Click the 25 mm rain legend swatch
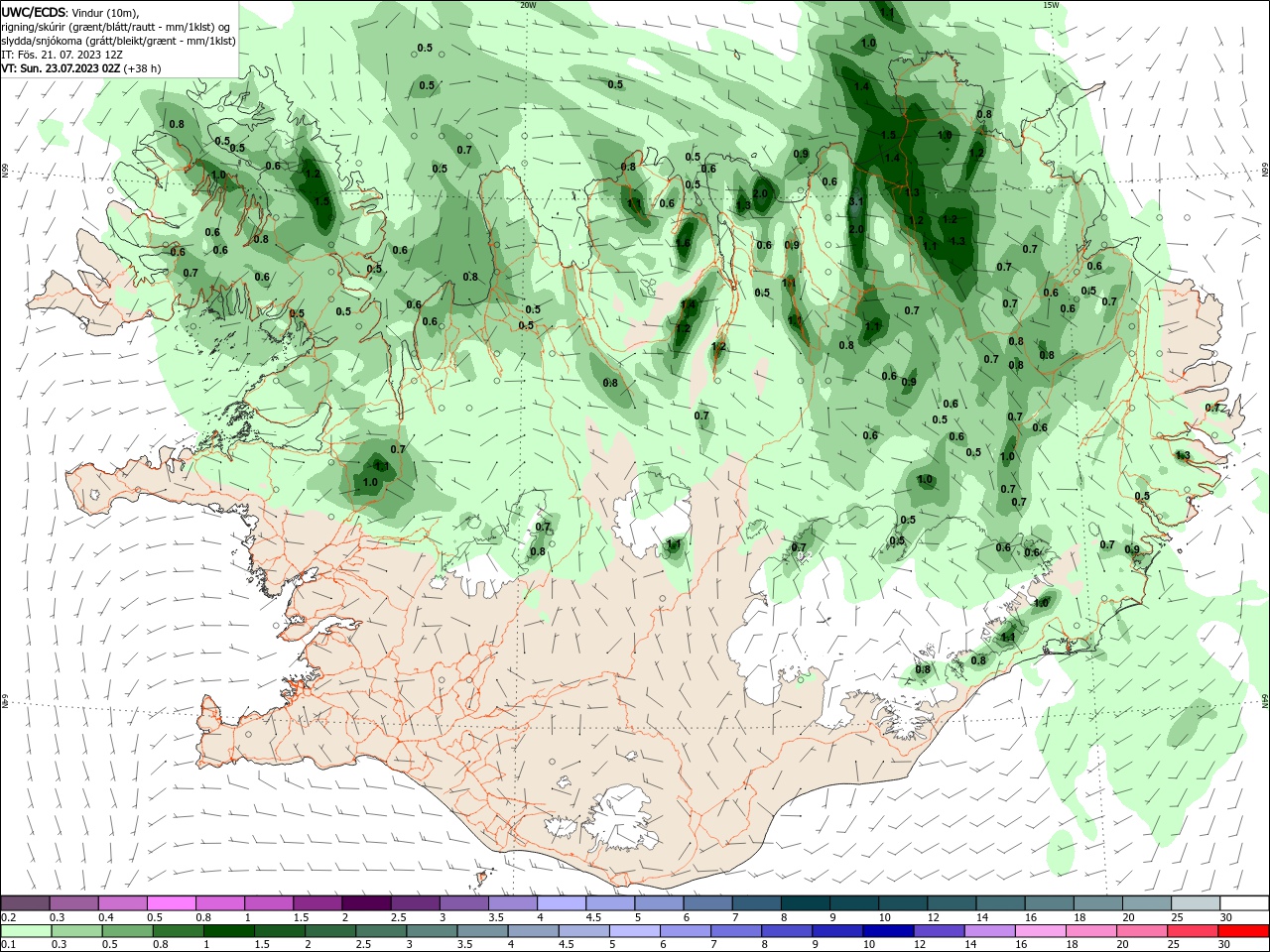Viewport: 1270px width, 952px height. [x=1192, y=931]
